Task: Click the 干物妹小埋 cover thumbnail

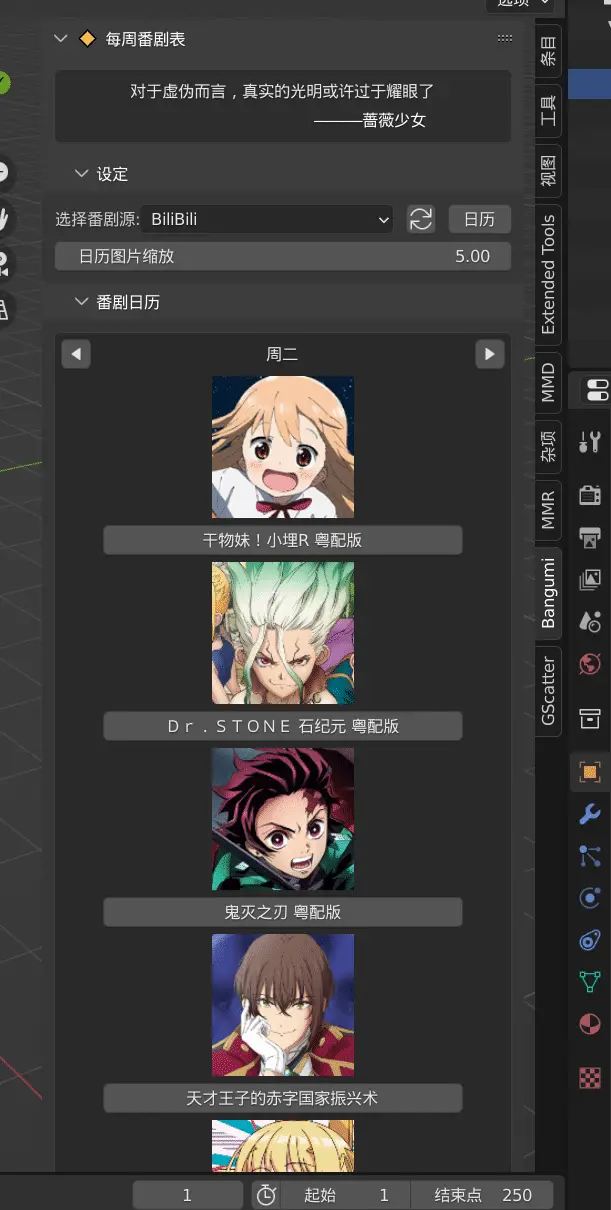Action: pos(283,447)
